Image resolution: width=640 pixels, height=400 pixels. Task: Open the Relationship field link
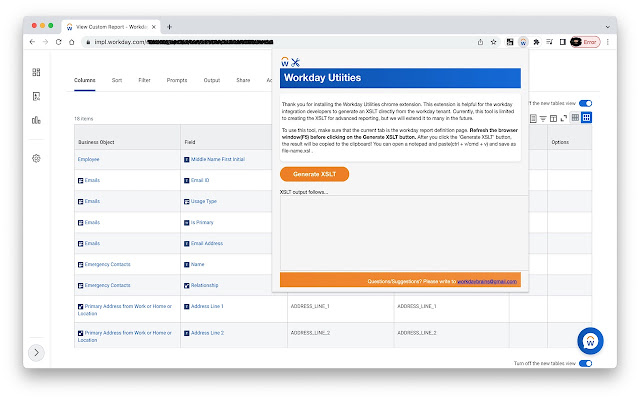click(x=204, y=285)
